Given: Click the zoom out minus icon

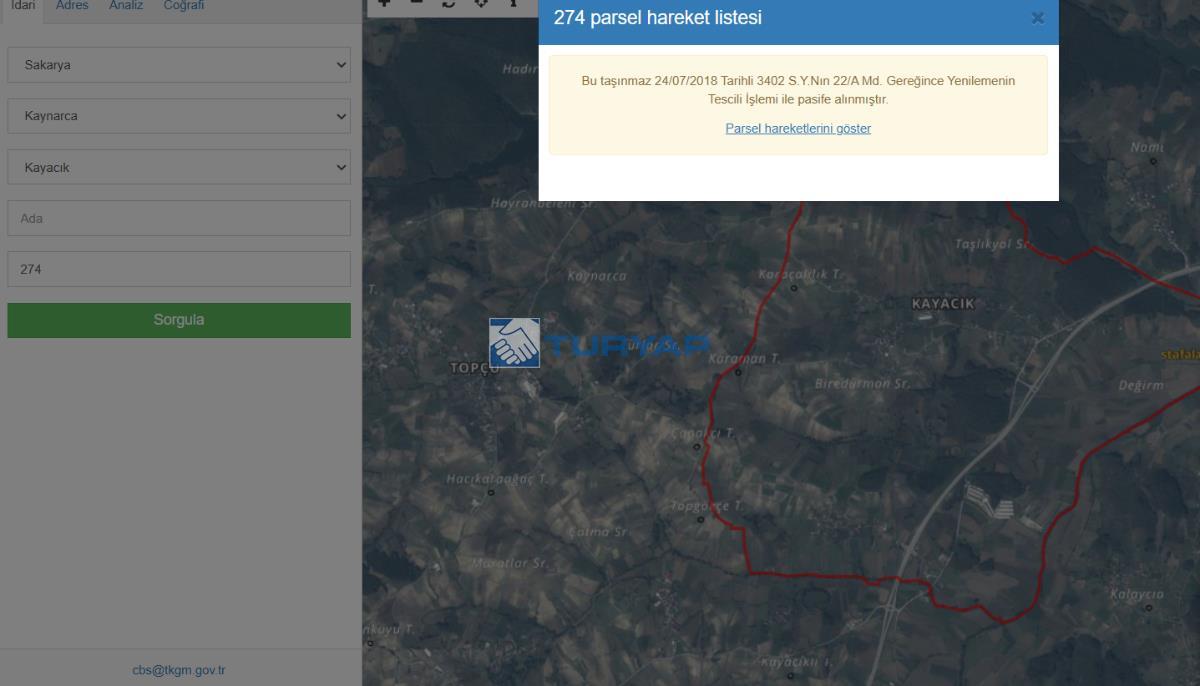Looking at the screenshot, I should pyautogui.click(x=417, y=3).
